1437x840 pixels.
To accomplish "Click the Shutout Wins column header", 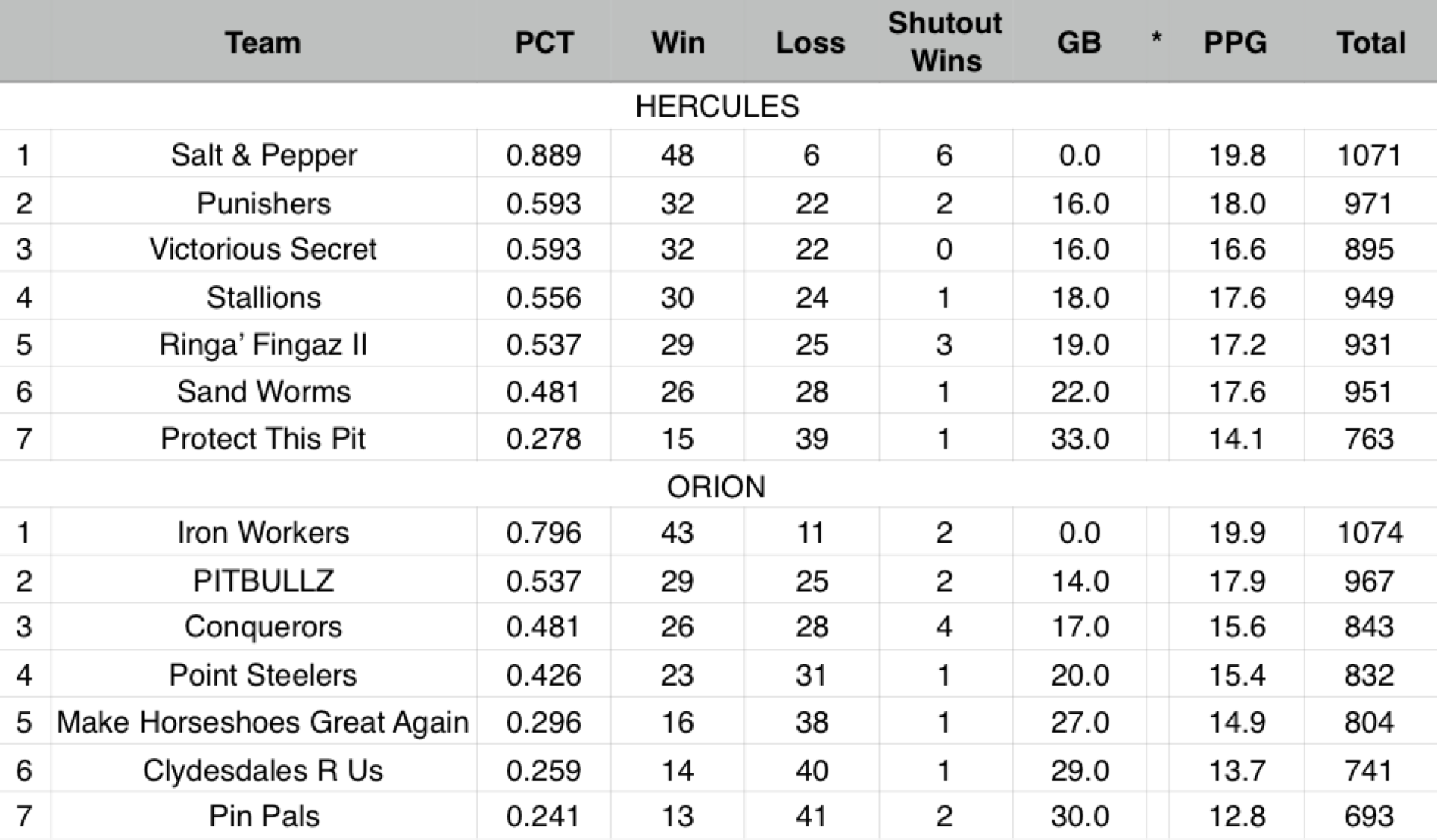I will 945,42.
